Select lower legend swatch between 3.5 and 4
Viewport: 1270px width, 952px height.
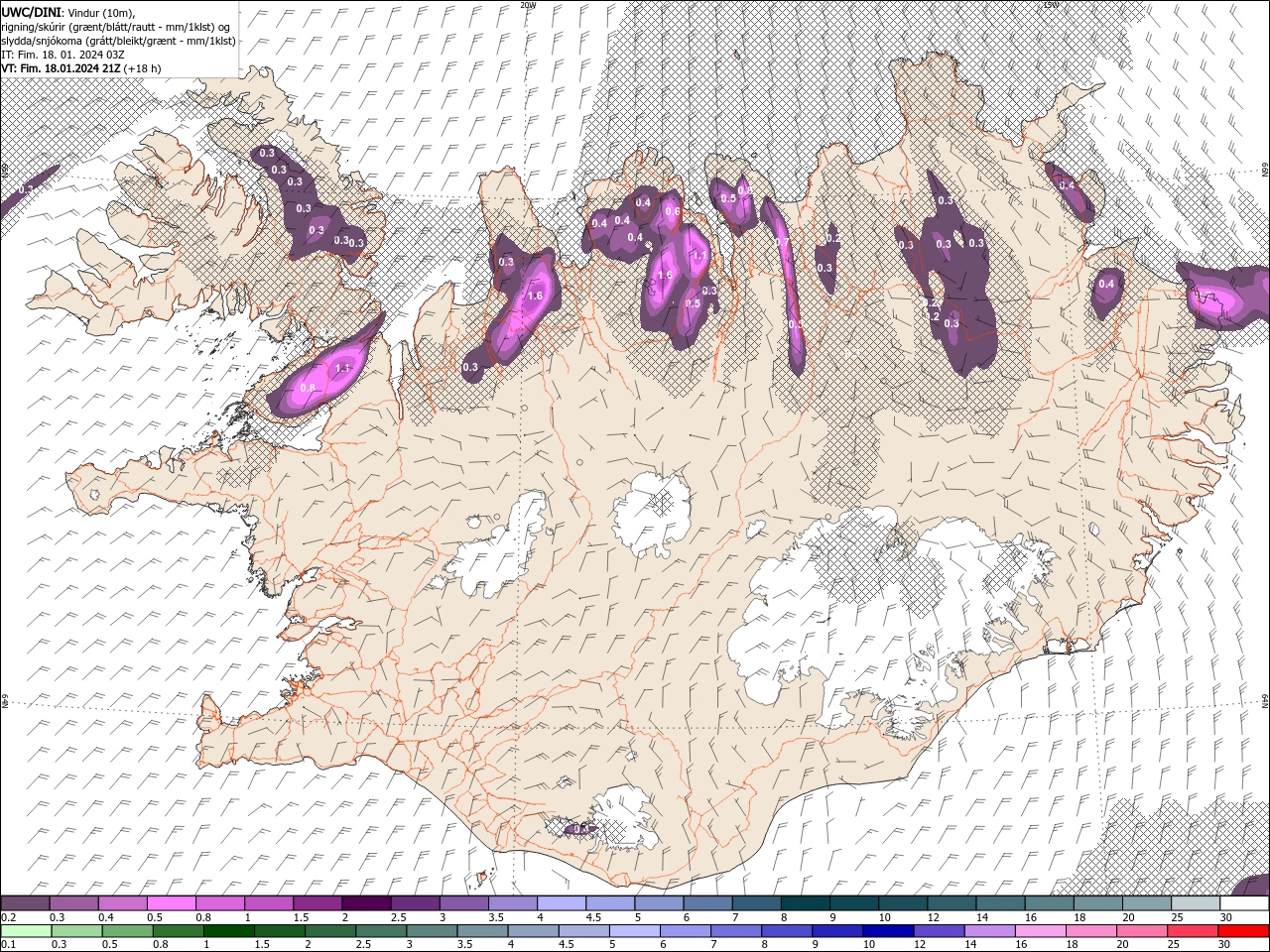point(482,931)
